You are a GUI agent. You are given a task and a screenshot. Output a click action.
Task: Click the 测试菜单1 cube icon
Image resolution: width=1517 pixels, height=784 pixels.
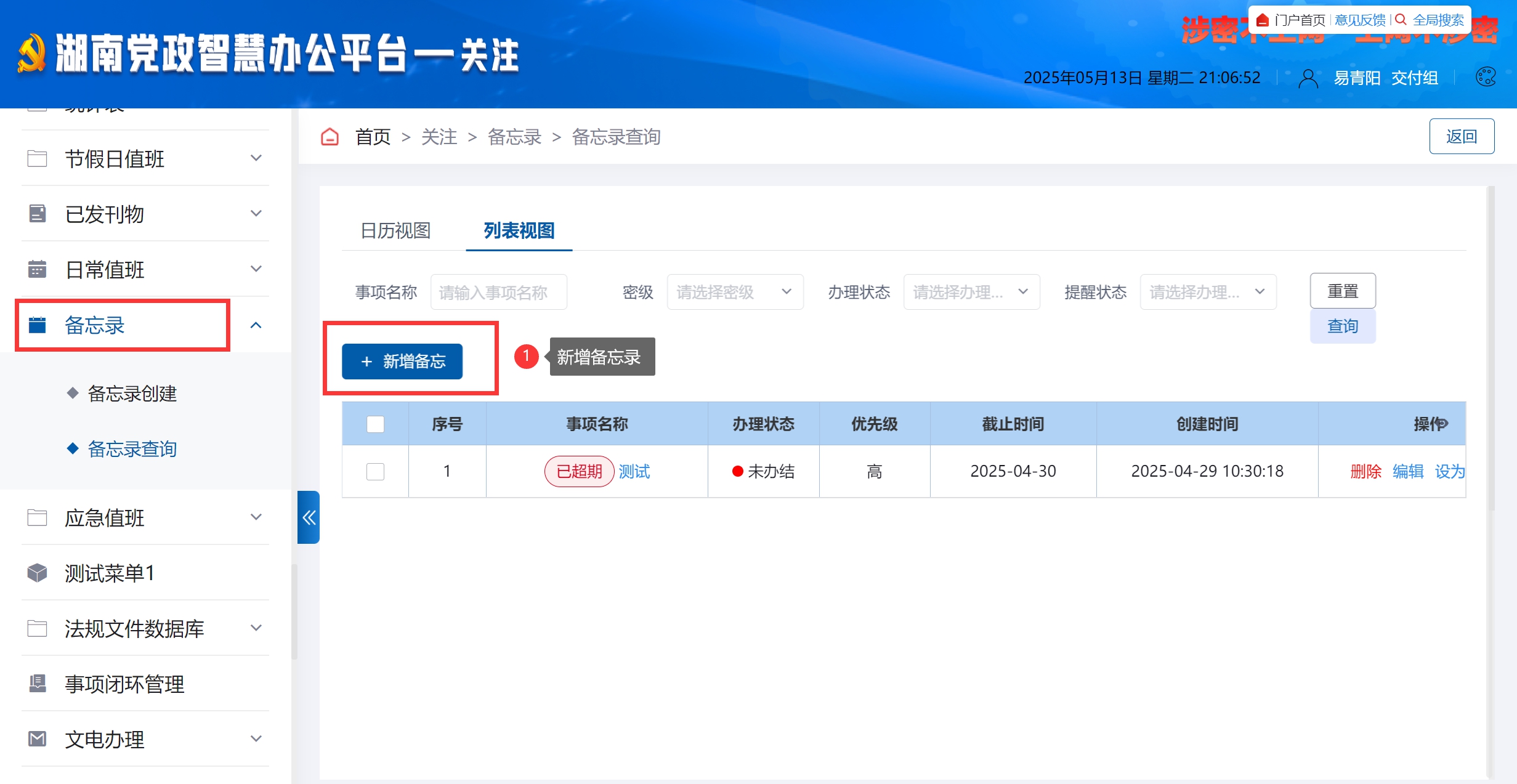pos(37,573)
